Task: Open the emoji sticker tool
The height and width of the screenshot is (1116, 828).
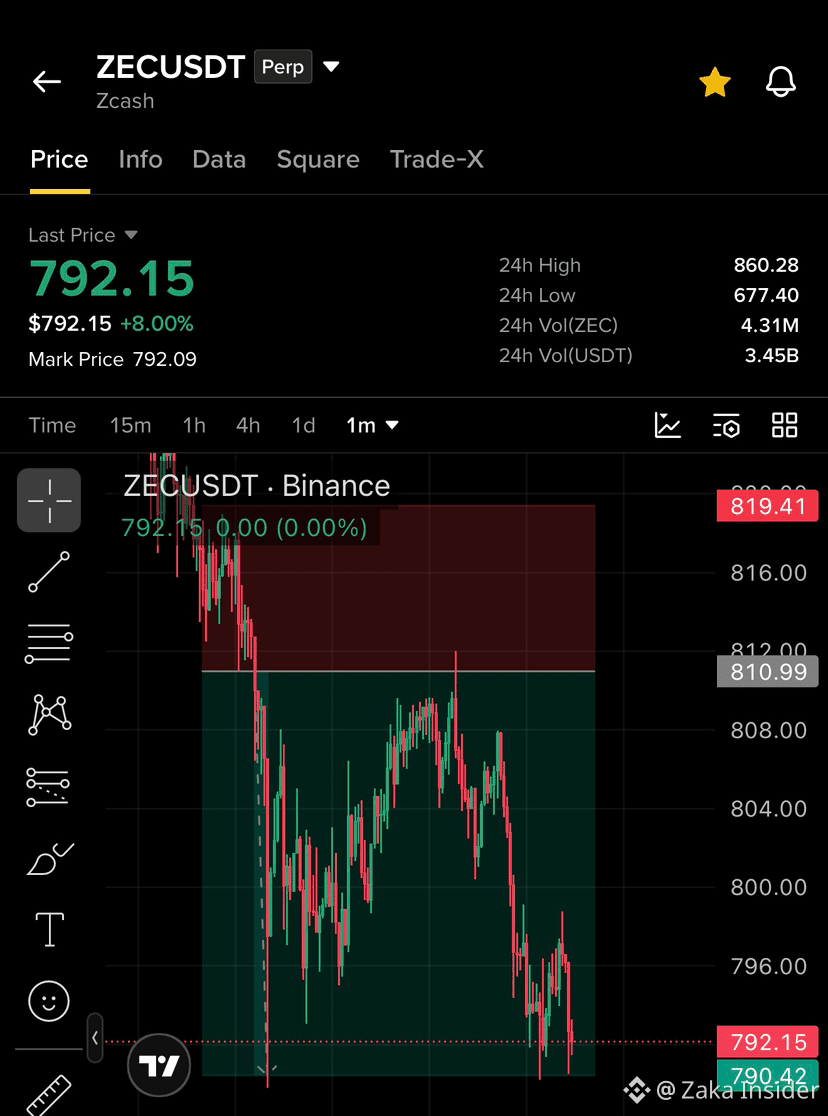Action: 48,1001
